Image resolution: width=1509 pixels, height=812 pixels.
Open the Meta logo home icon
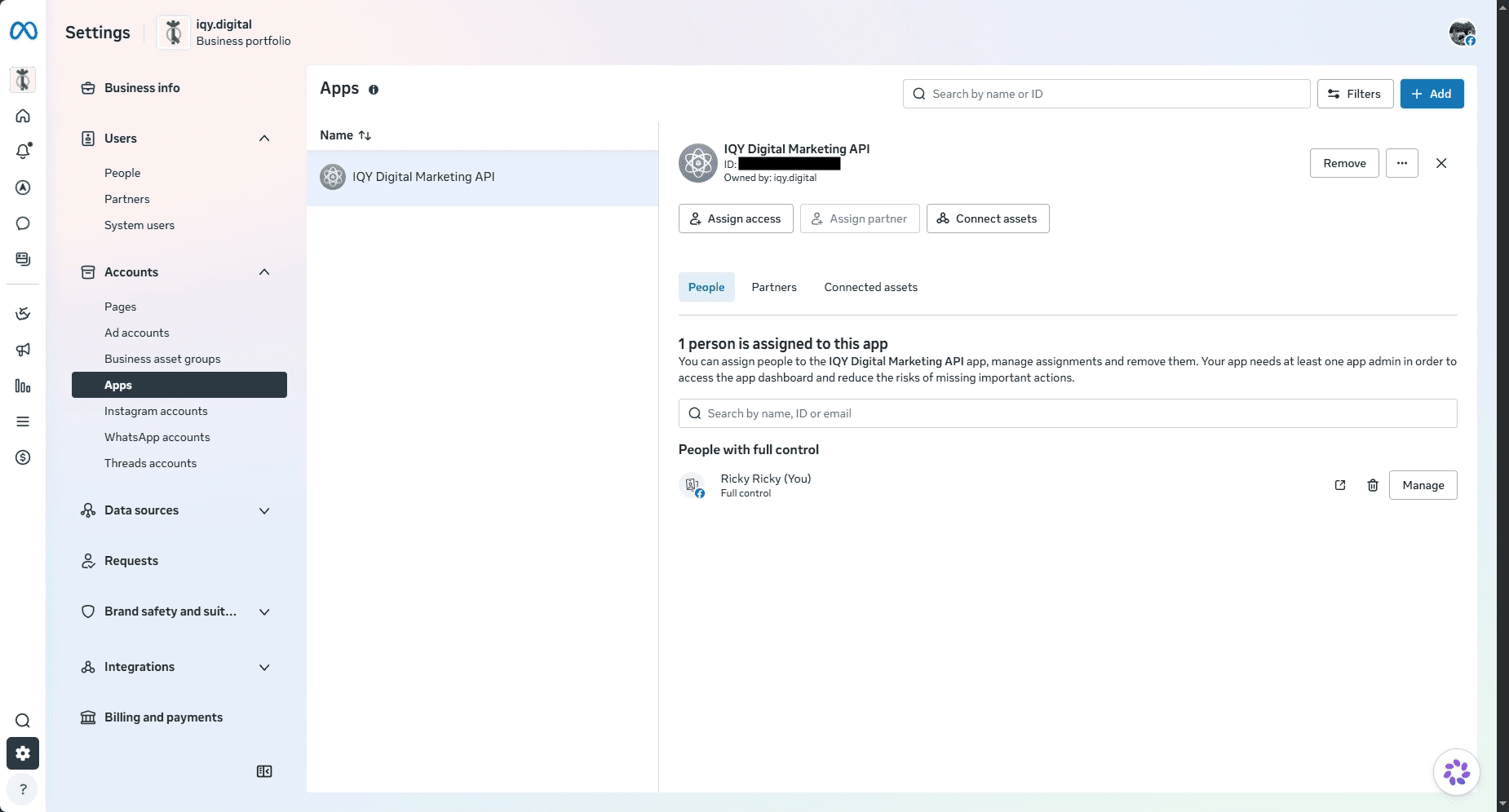(23, 31)
